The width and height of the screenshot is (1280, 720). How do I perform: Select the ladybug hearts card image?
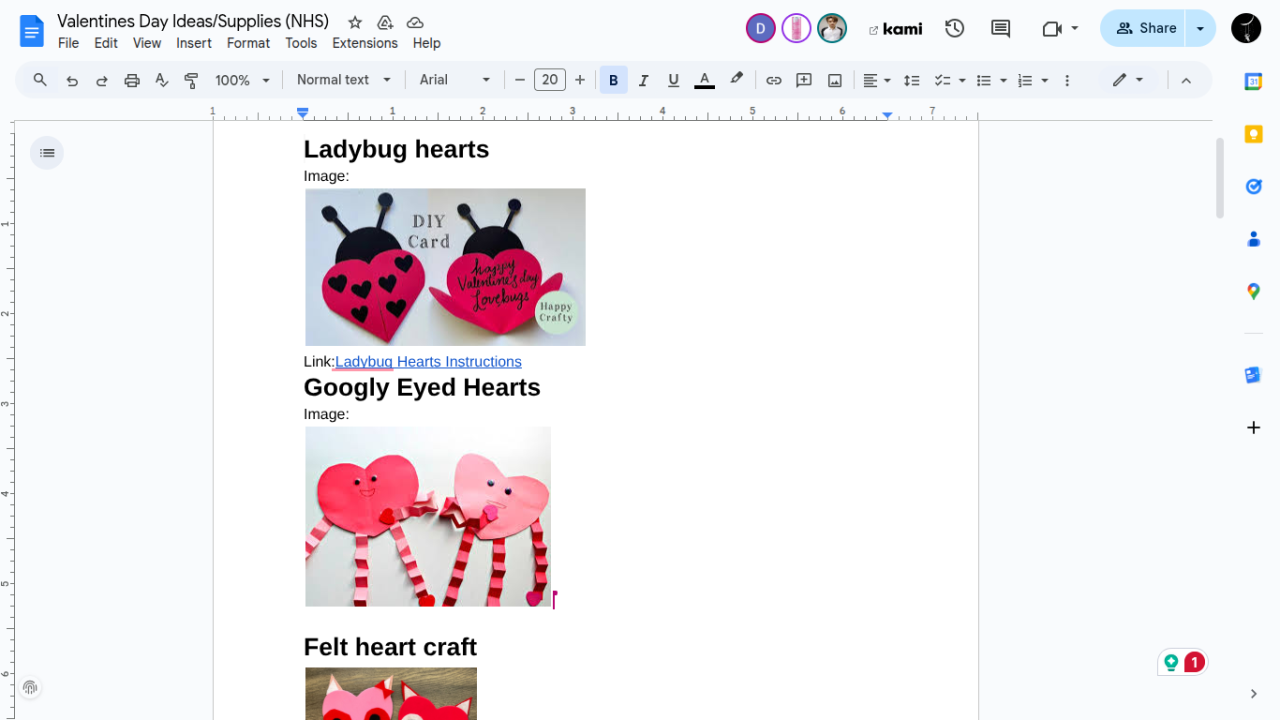pos(445,267)
